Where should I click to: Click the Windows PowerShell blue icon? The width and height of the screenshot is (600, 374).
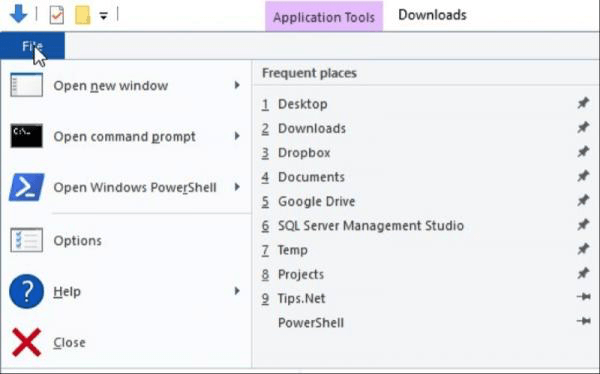coord(26,187)
